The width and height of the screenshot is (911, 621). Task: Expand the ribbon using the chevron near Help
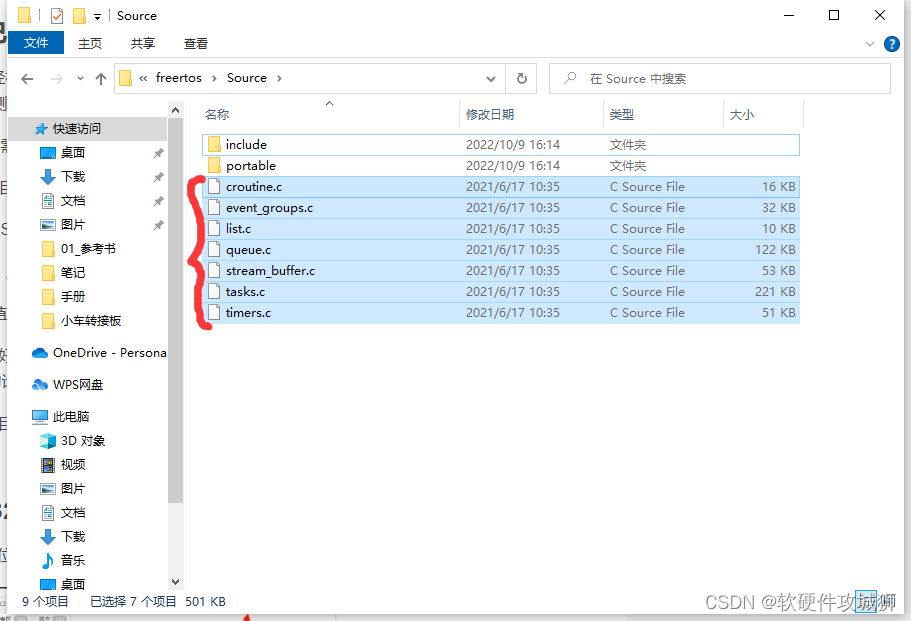coord(869,44)
